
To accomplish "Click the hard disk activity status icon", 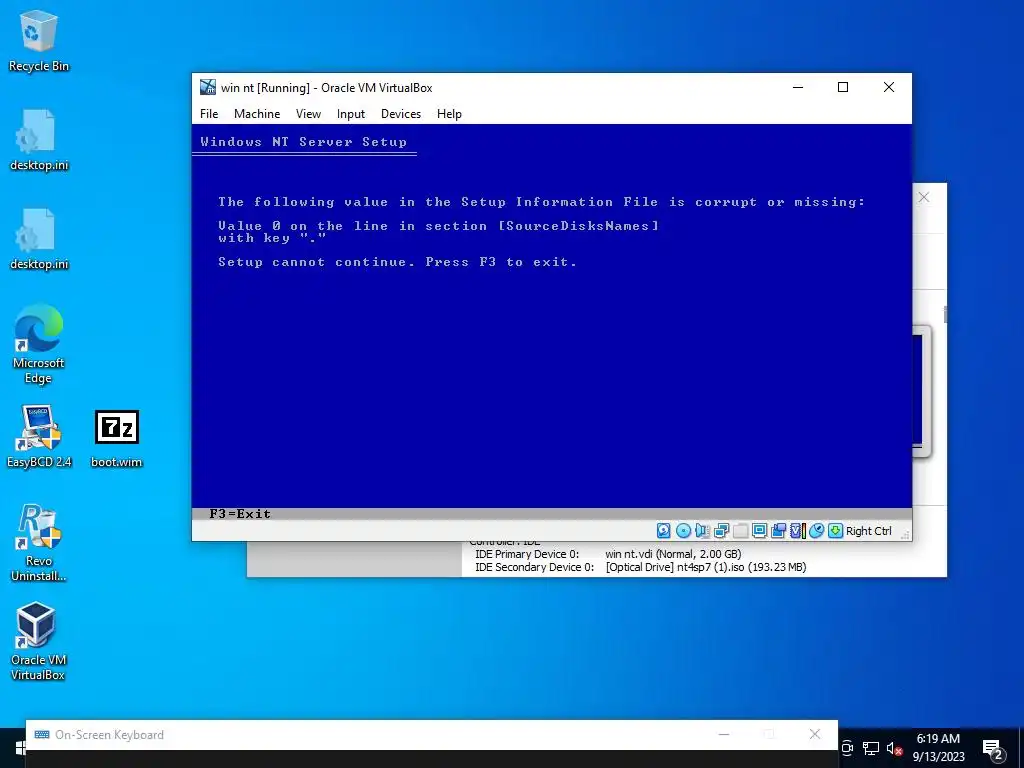I will (x=664, y=531).
